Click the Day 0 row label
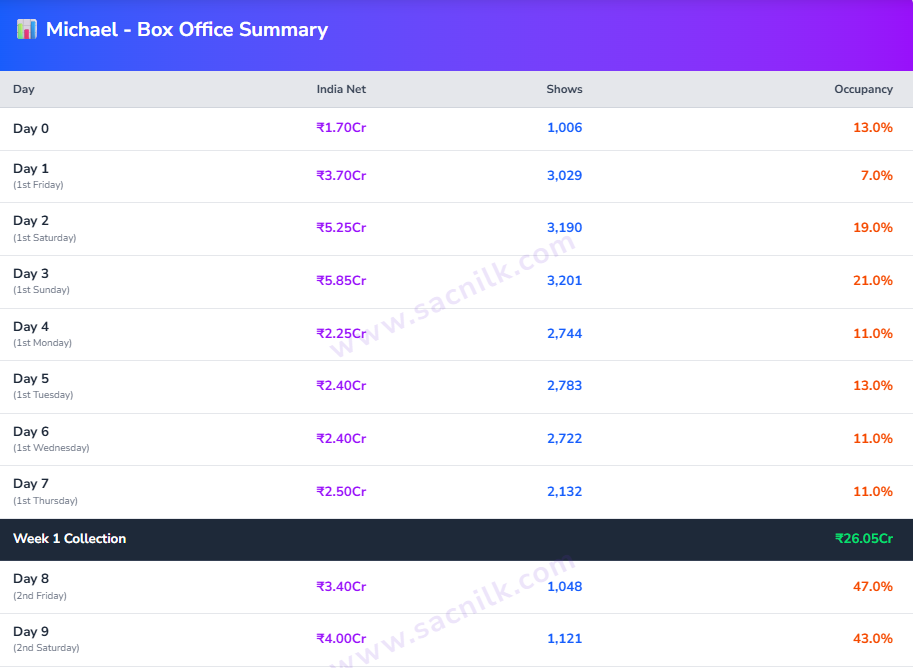913x668 pixels. [31, 128]
